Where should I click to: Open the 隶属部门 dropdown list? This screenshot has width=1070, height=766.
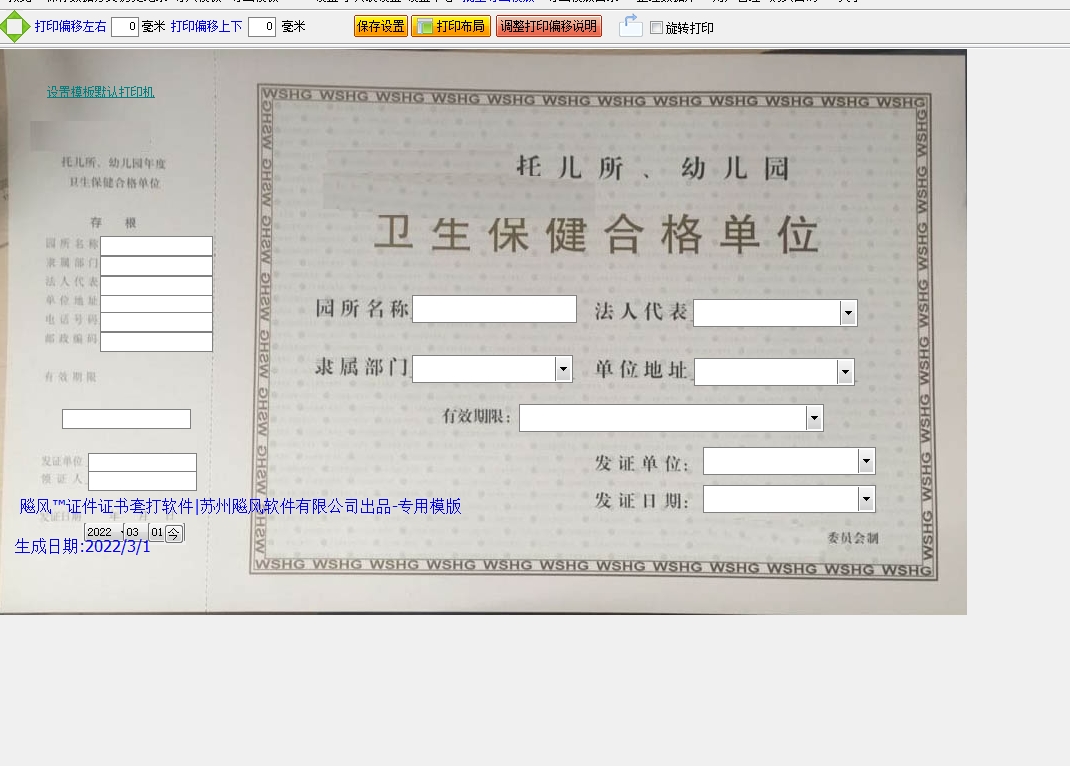563,370
